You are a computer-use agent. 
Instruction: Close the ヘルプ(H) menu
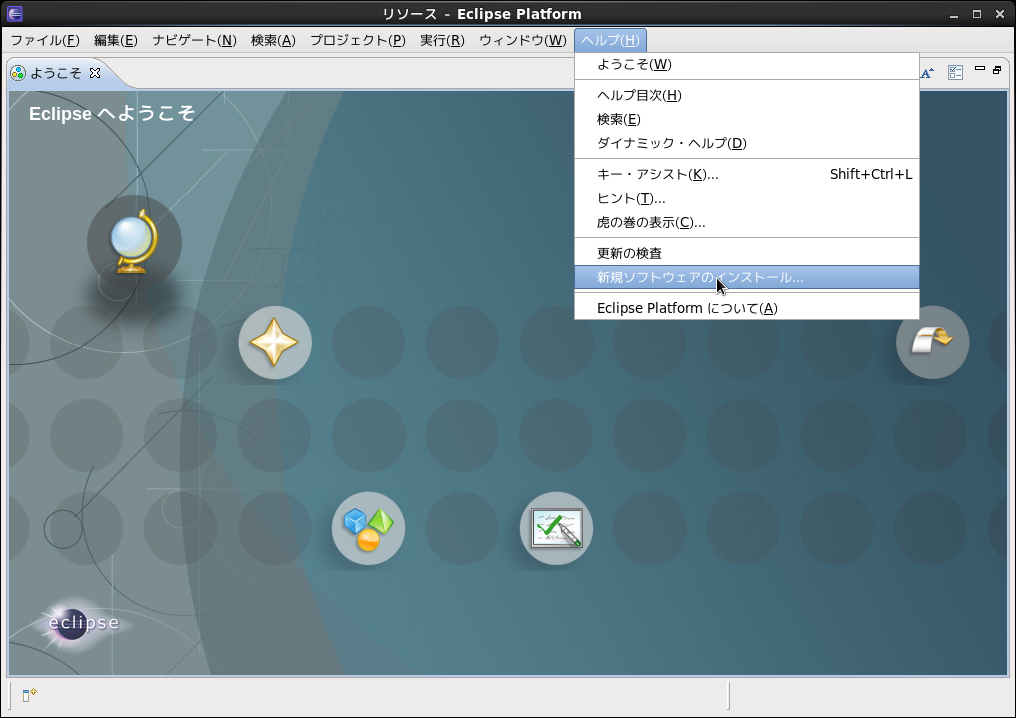pyautogui.click(x=610, y=40)
